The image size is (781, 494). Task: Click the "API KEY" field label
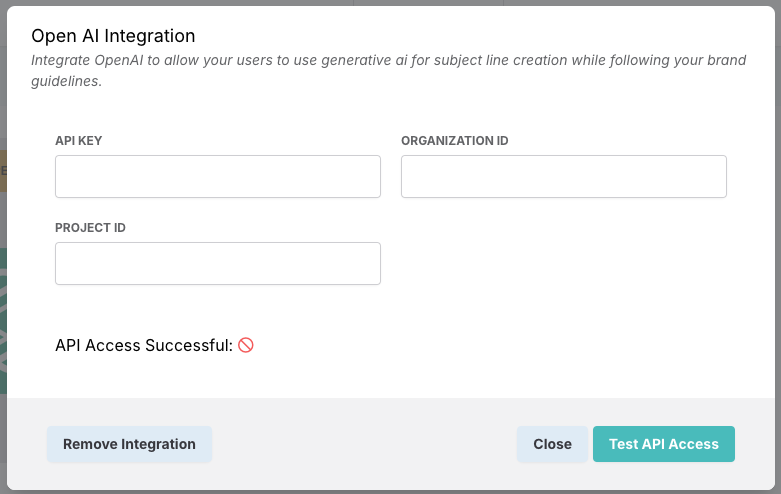pyautogui.click(x=79, y=141)
